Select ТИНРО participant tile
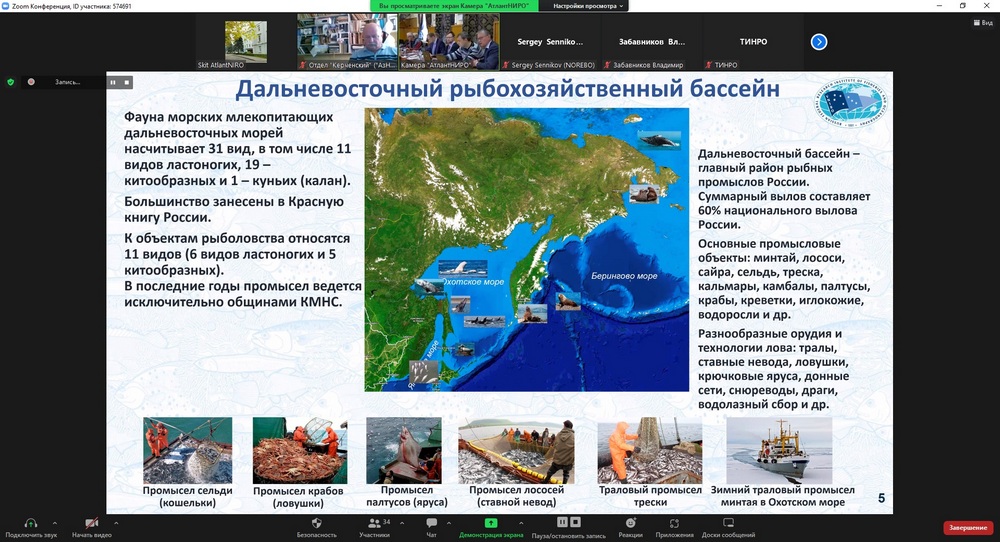This screenshot has width=1000, height=542. click(753, 42)
